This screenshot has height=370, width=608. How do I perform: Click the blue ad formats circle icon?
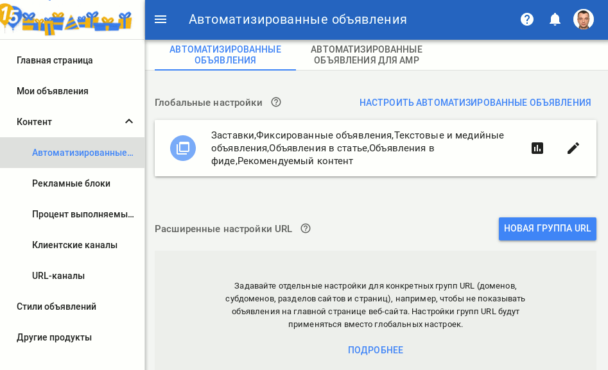[183, 148]
